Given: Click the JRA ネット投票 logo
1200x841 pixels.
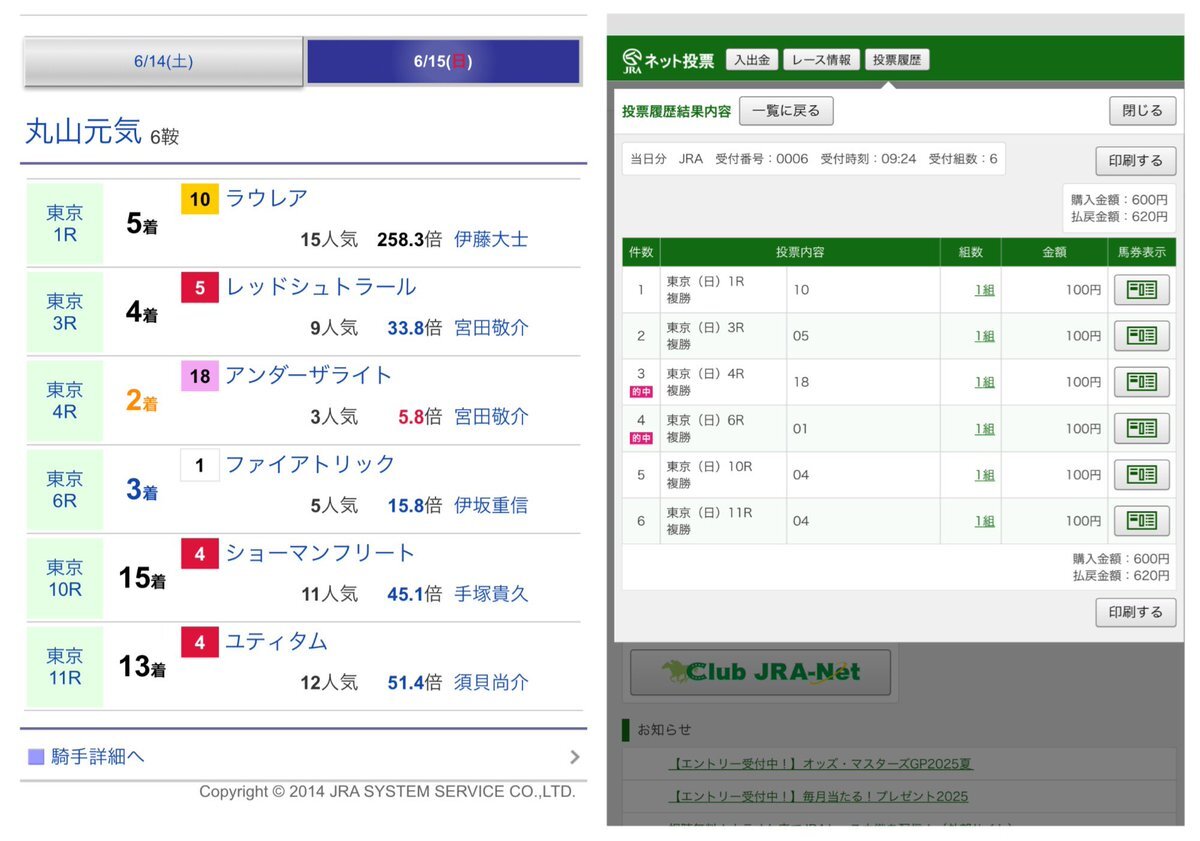Looking at the screenshot, I should click(667, 61).
